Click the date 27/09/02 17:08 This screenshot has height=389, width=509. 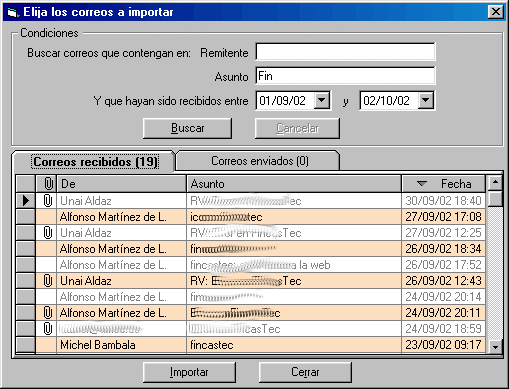click(443, 217)
